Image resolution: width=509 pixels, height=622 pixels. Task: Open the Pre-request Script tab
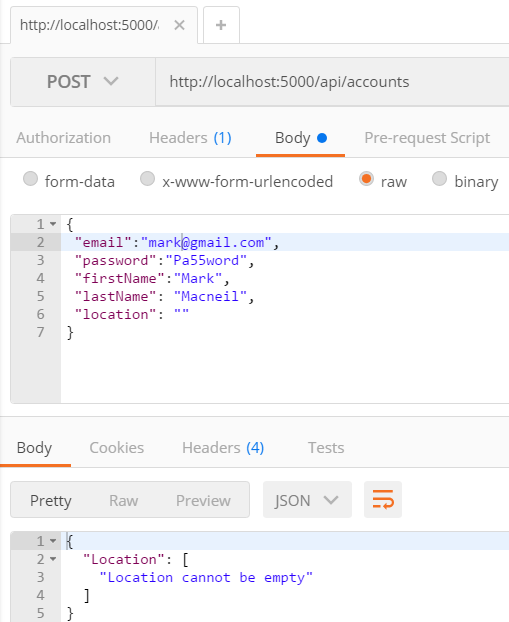(x=427, y=138)
